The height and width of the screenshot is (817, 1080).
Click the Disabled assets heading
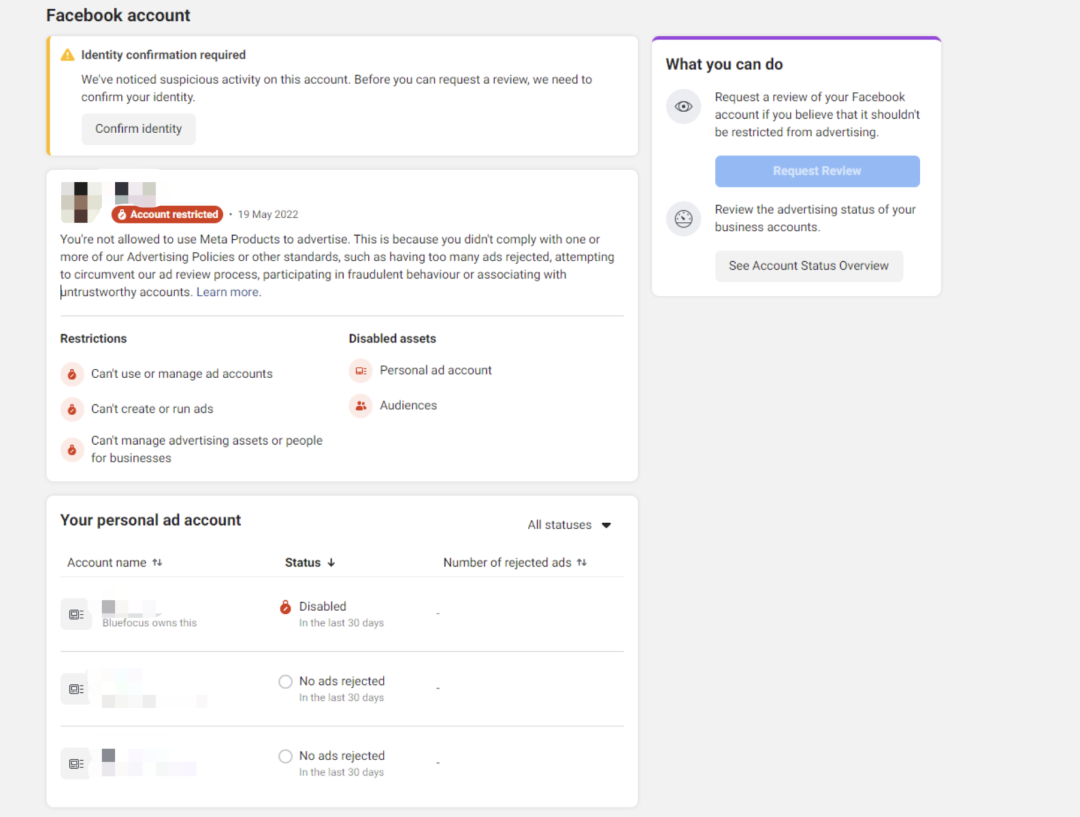point(392,339)
